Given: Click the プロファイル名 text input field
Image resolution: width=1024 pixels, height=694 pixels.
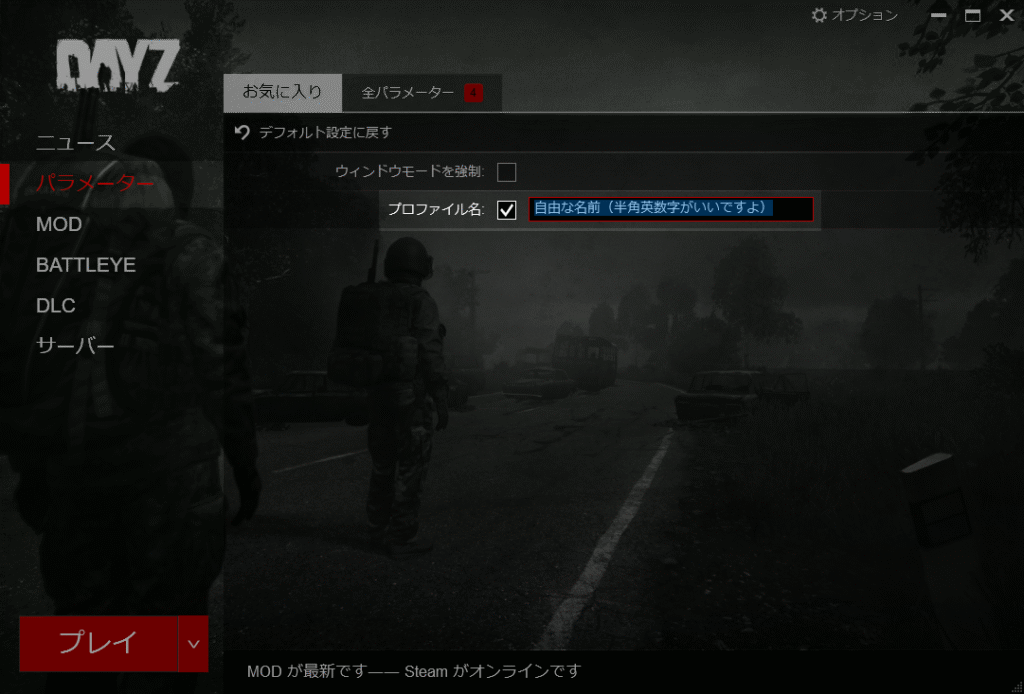Looking at the screenshot, I should pyautogui.click(x=671, y=209).
